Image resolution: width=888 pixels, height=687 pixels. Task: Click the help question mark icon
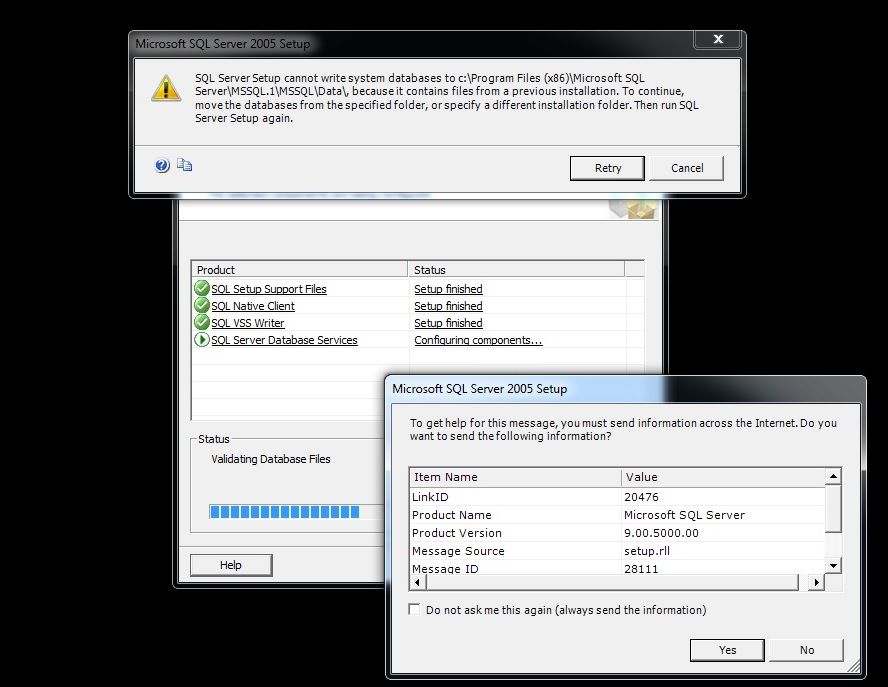162,165
